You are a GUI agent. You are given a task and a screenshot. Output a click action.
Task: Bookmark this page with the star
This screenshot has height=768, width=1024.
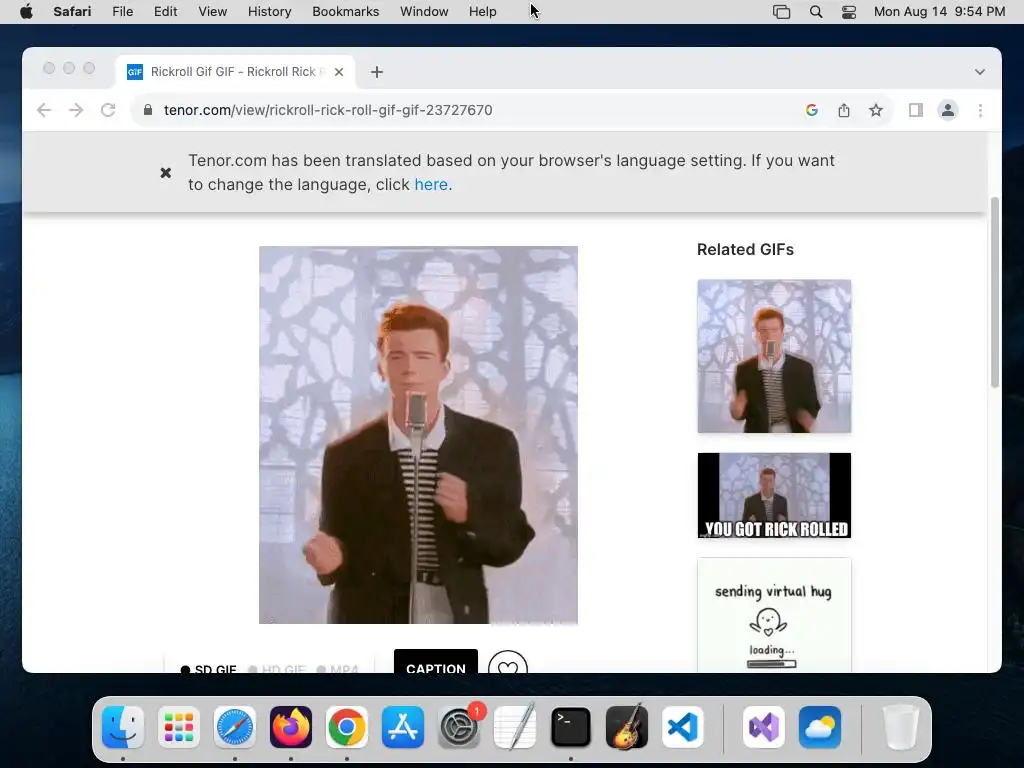tap(876, 110)
